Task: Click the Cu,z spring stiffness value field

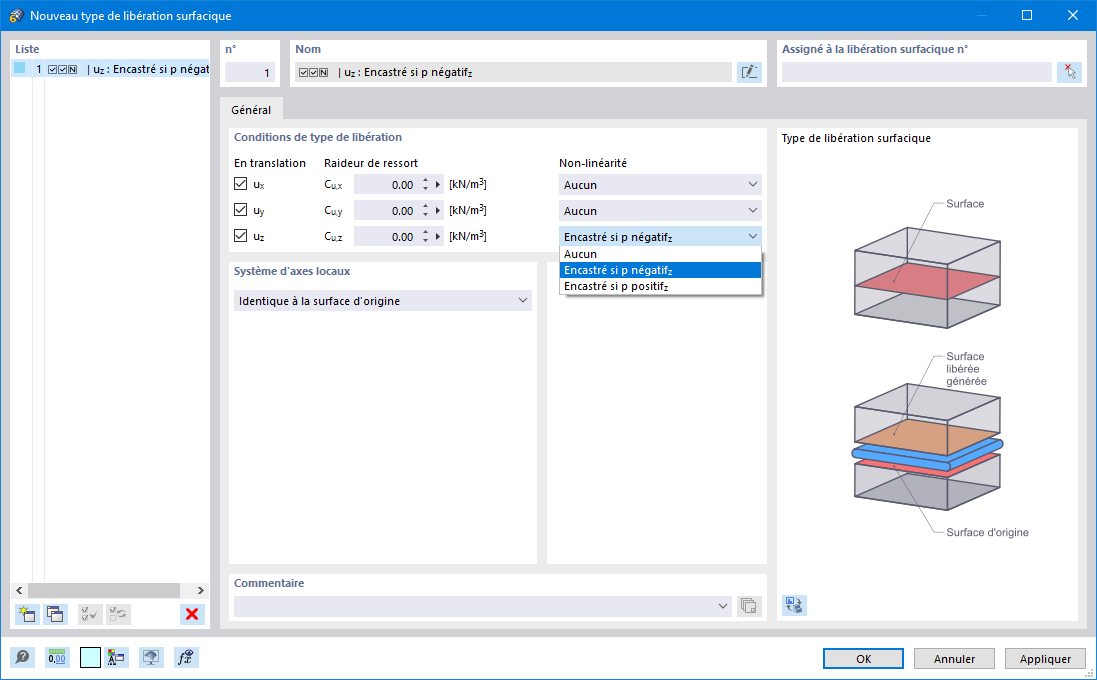Action: point(385,236)
